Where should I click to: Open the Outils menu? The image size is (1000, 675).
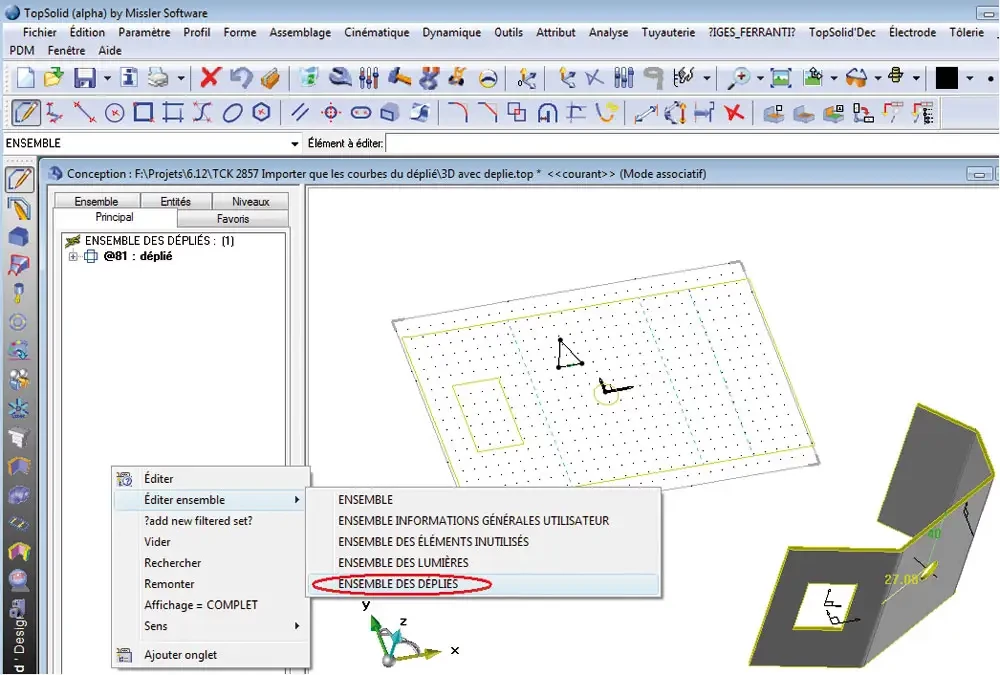click(508, 32)
